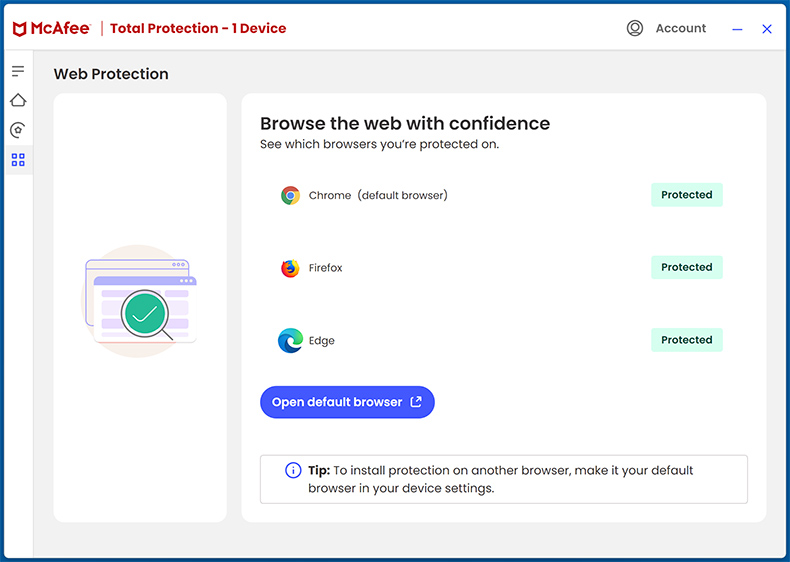Close the McAfee window
The width and height of the screenshot is (790, 562).
coord(767,29)
